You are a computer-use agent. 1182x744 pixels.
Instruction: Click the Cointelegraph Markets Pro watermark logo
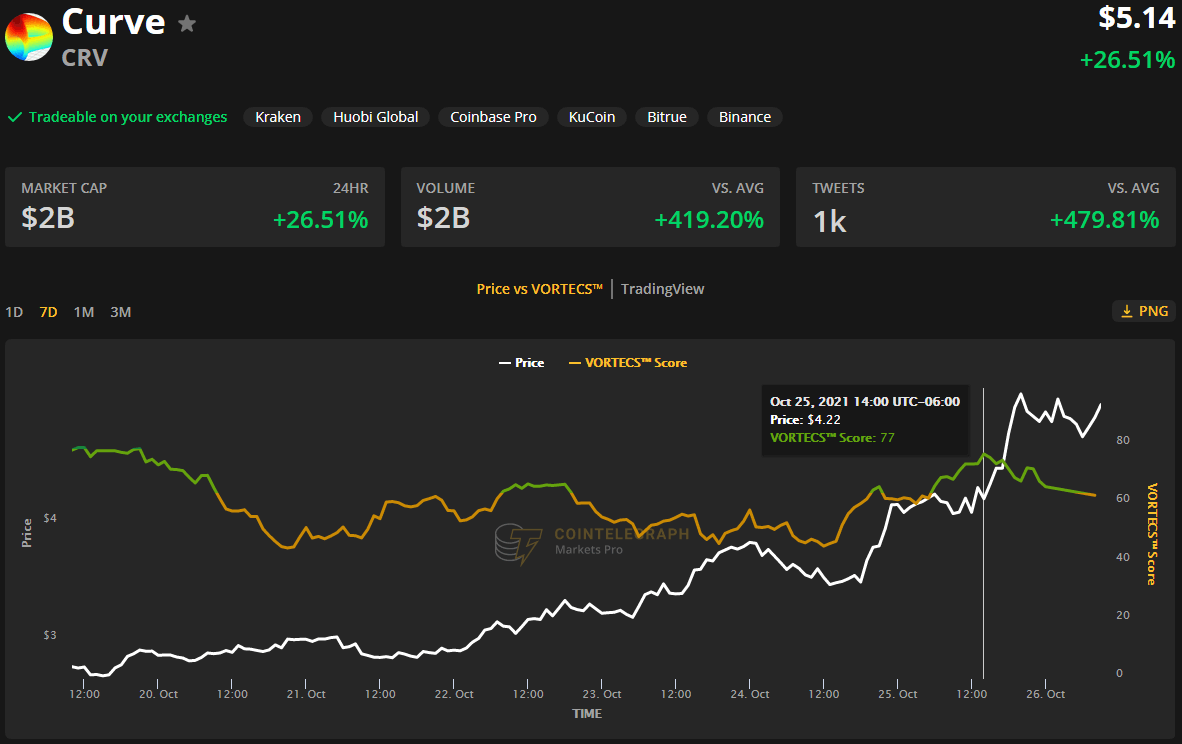(x=590, y=542)
